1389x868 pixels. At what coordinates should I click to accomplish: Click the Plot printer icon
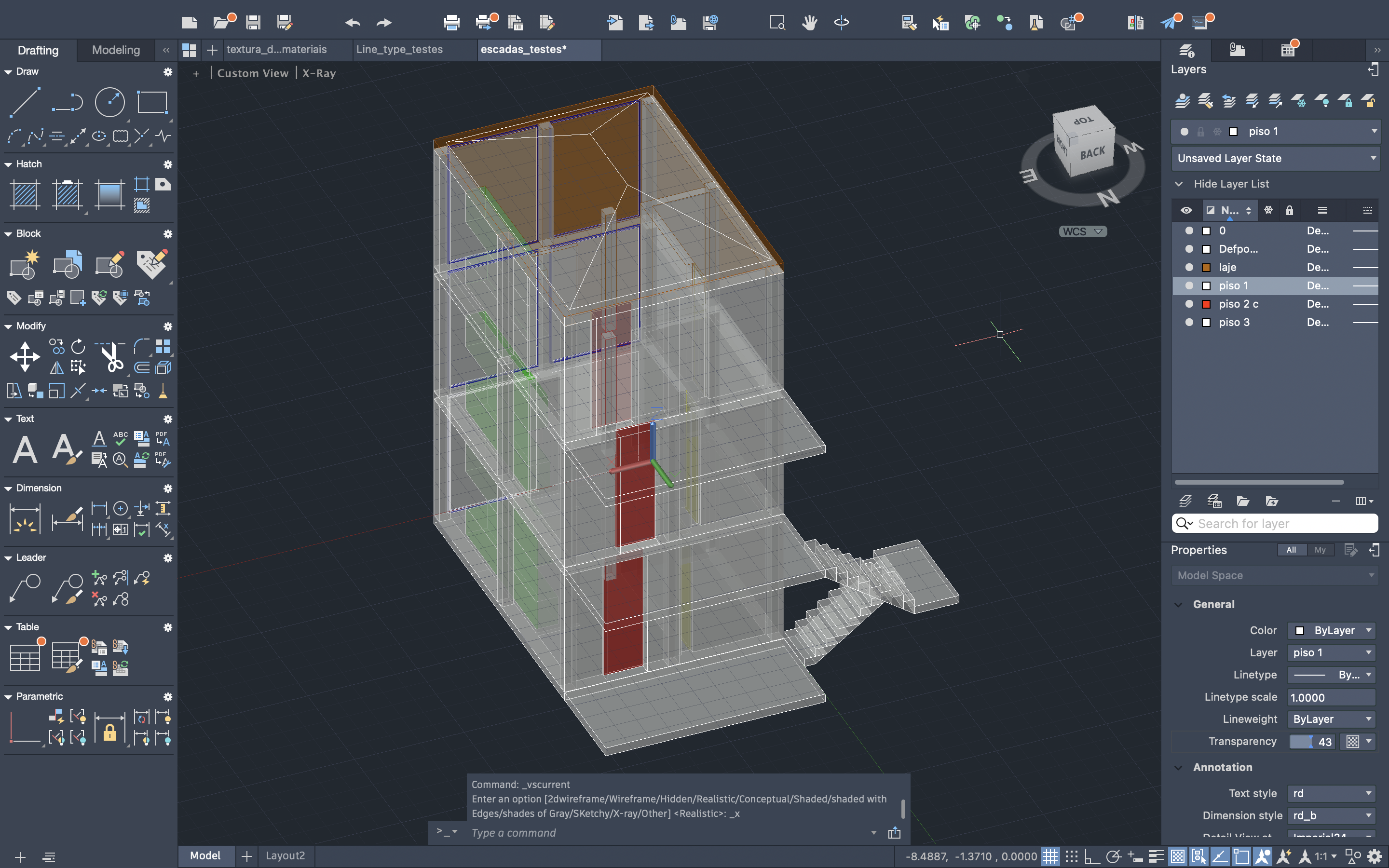(x=452, y=22)
